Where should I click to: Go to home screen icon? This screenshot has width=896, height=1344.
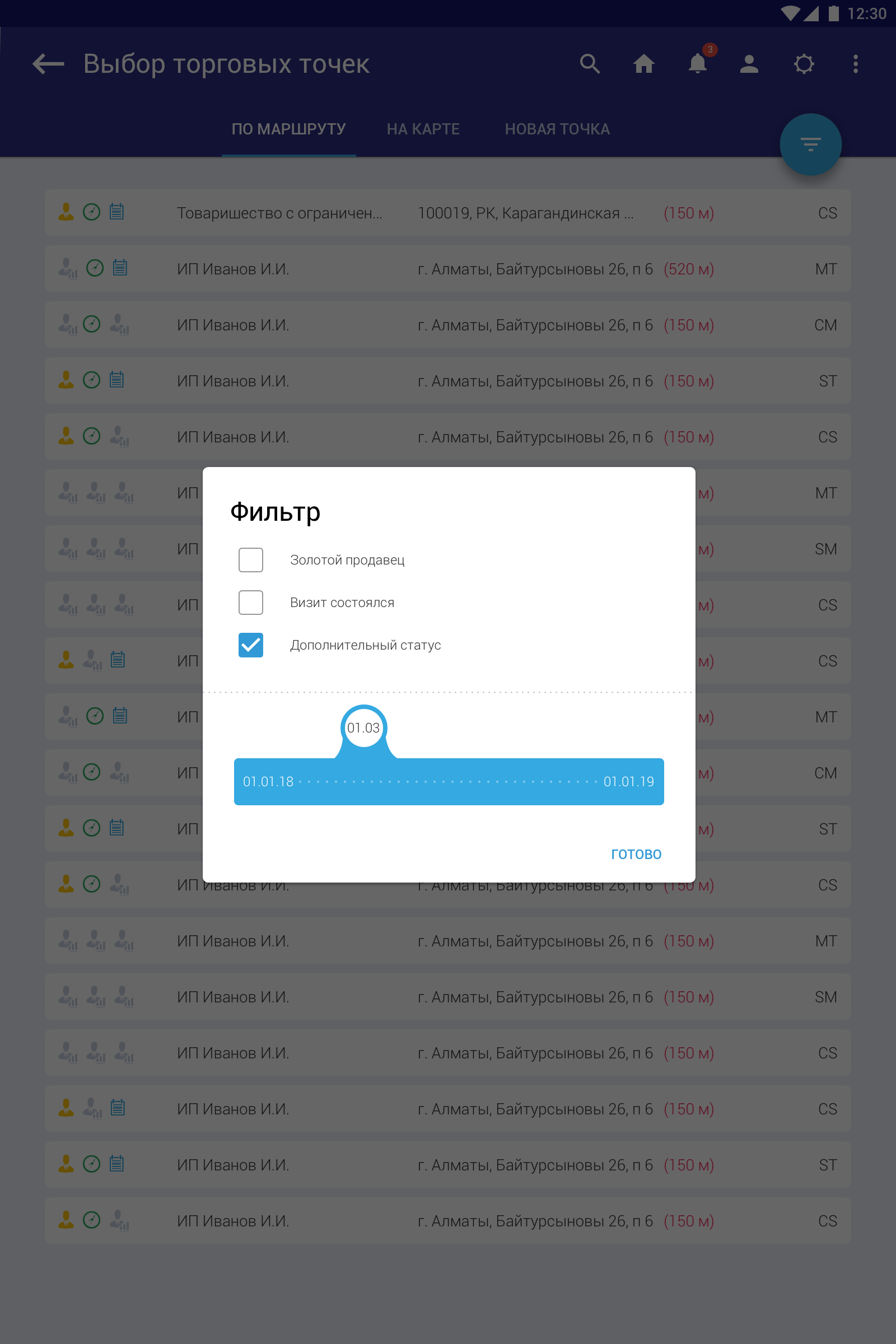click(643, 64)
